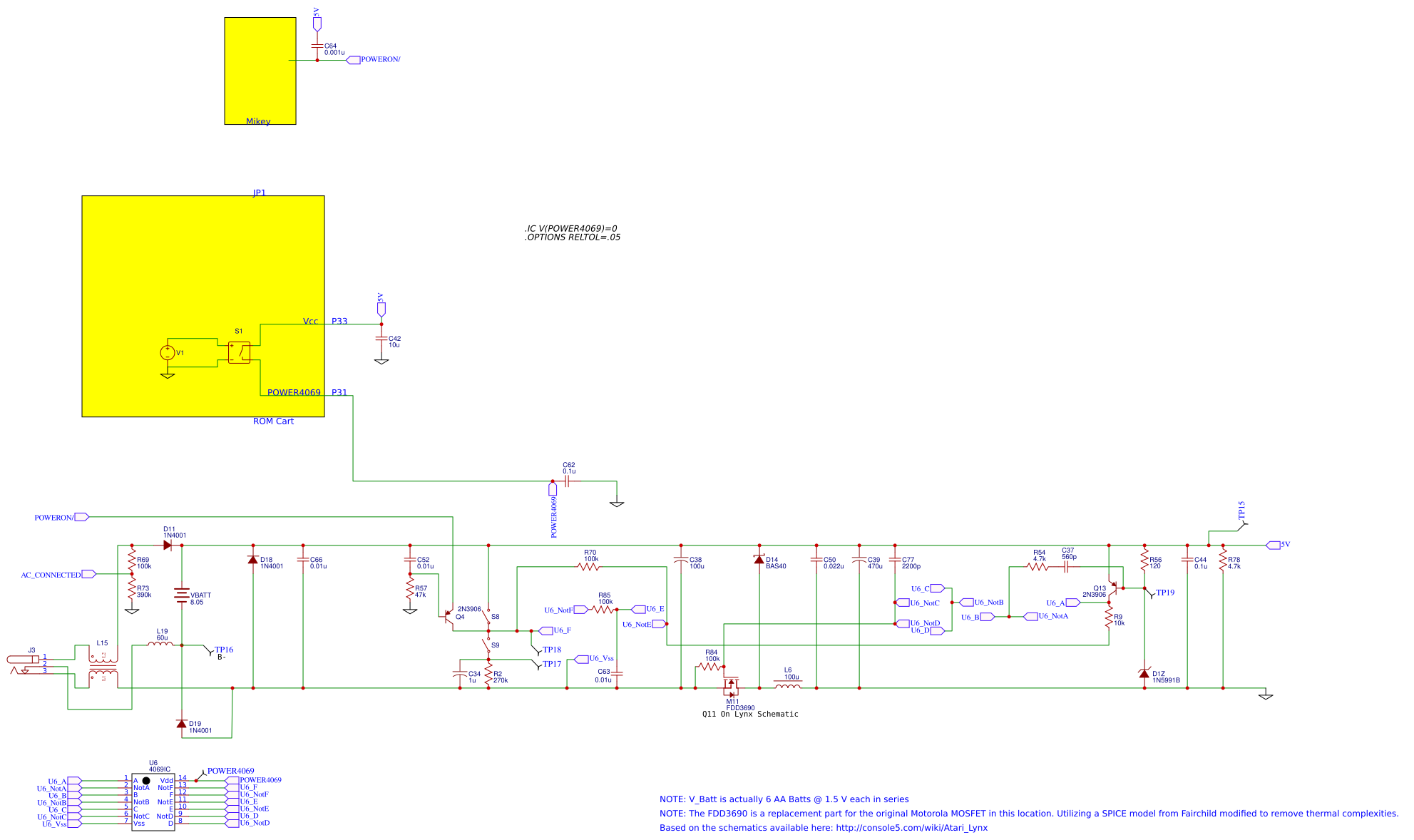This screenshot has width=1414, height=840.
Task: Click the AC_CONNECTED port label
Action: click(x=51, y=575)
